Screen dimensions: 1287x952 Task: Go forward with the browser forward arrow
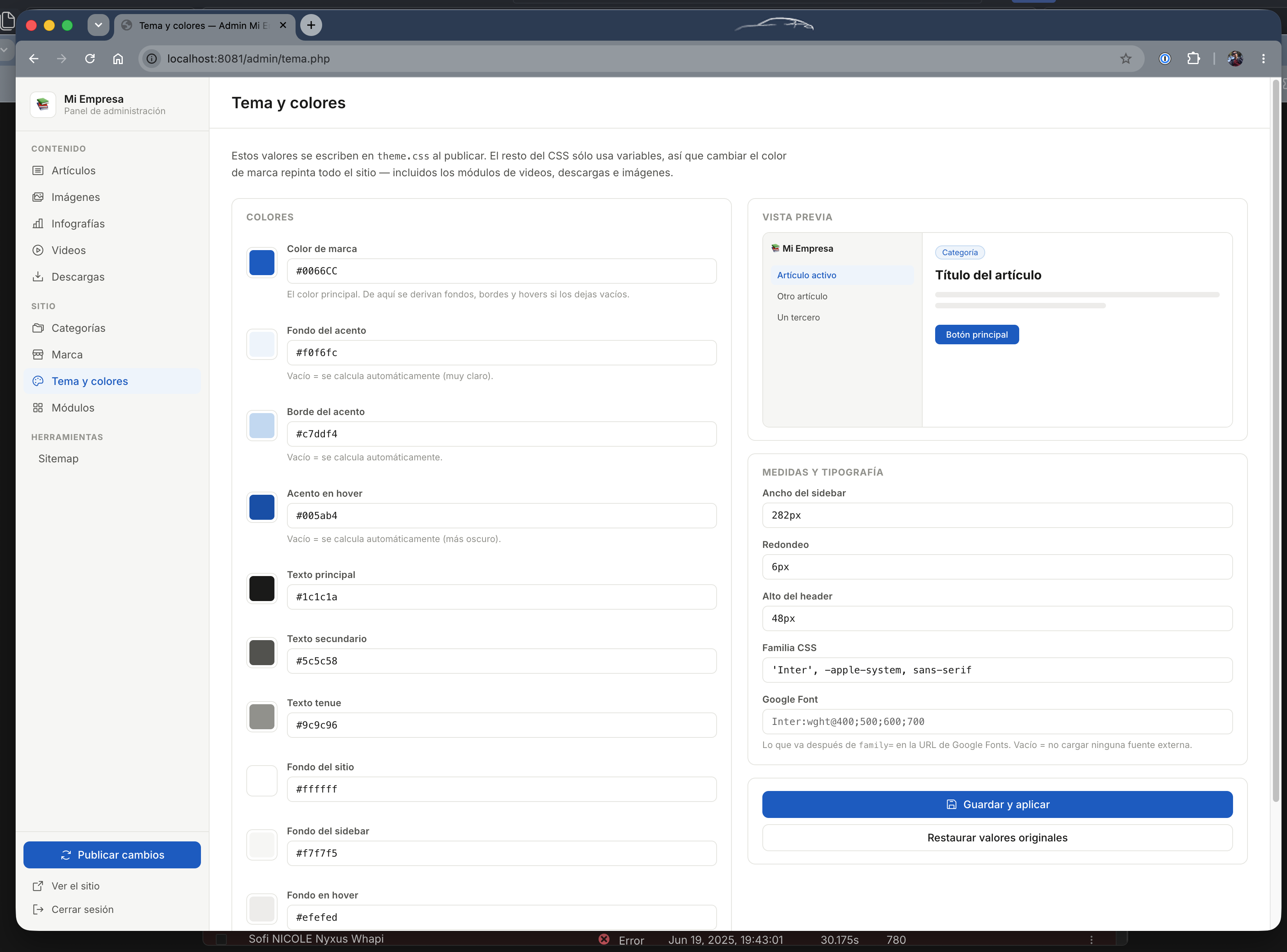coord(62,59)
